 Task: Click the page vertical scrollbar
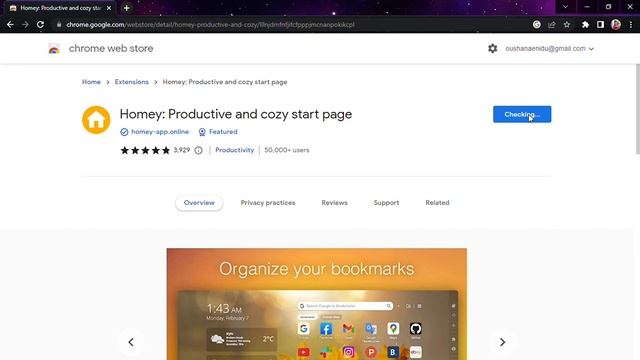[638, 109]
